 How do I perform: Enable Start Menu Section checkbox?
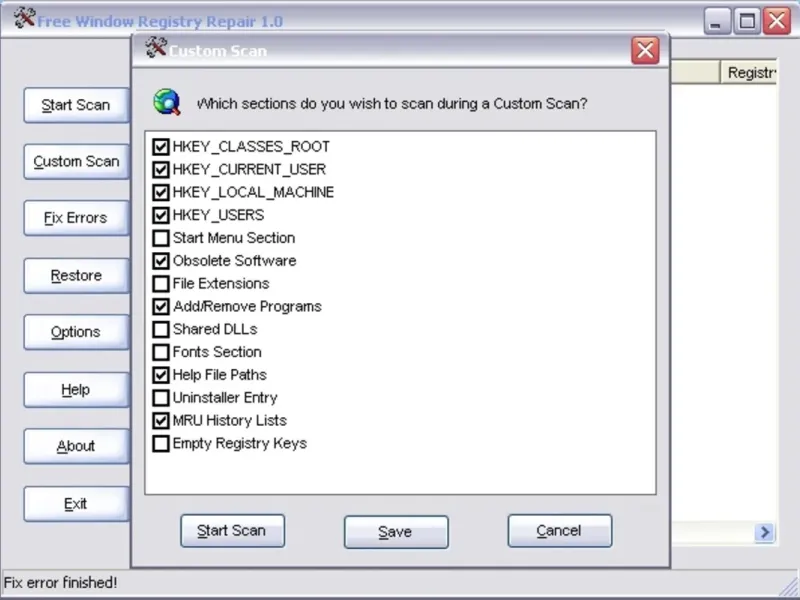(161, 238)
